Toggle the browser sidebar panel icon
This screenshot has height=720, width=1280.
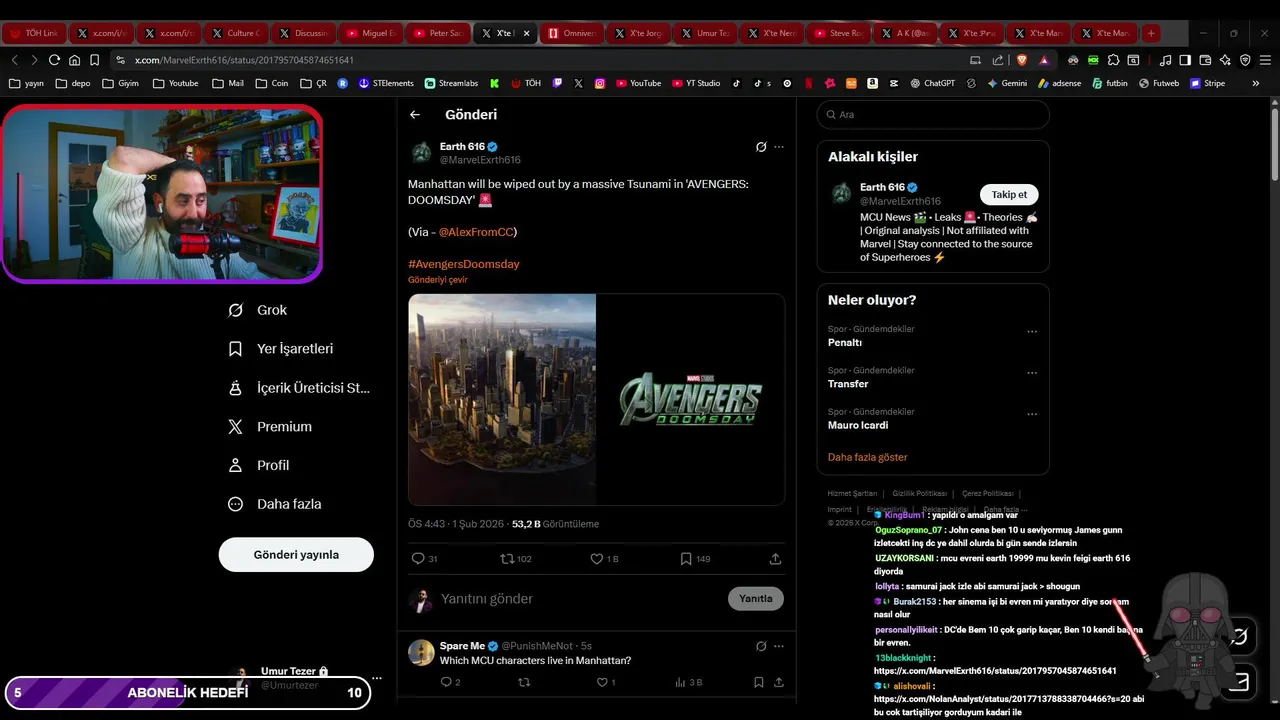pos(1185,60)
